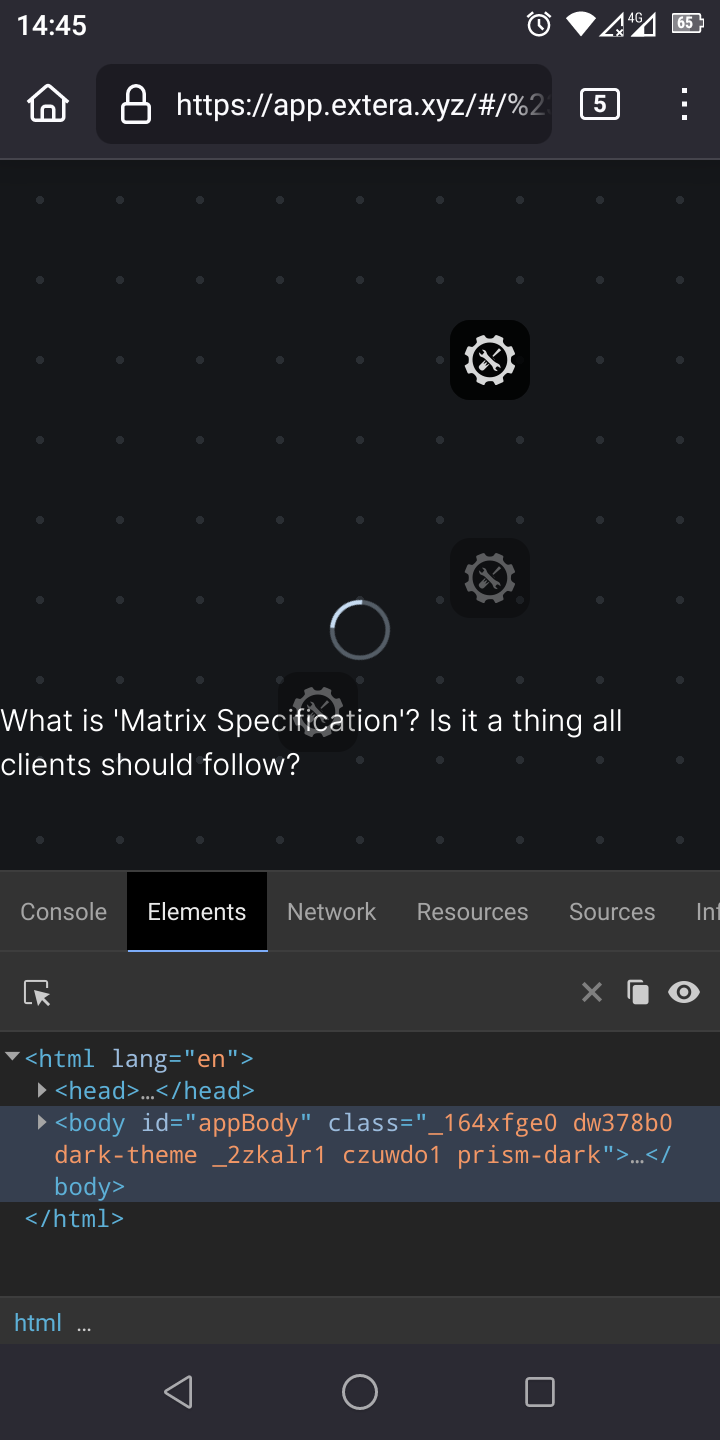Open the Network tab
The image size is (720, 1440).
click(332, 912)
